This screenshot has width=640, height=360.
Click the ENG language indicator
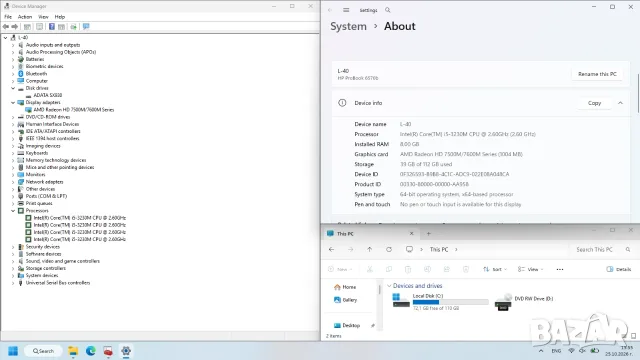[x=556, y=351]
